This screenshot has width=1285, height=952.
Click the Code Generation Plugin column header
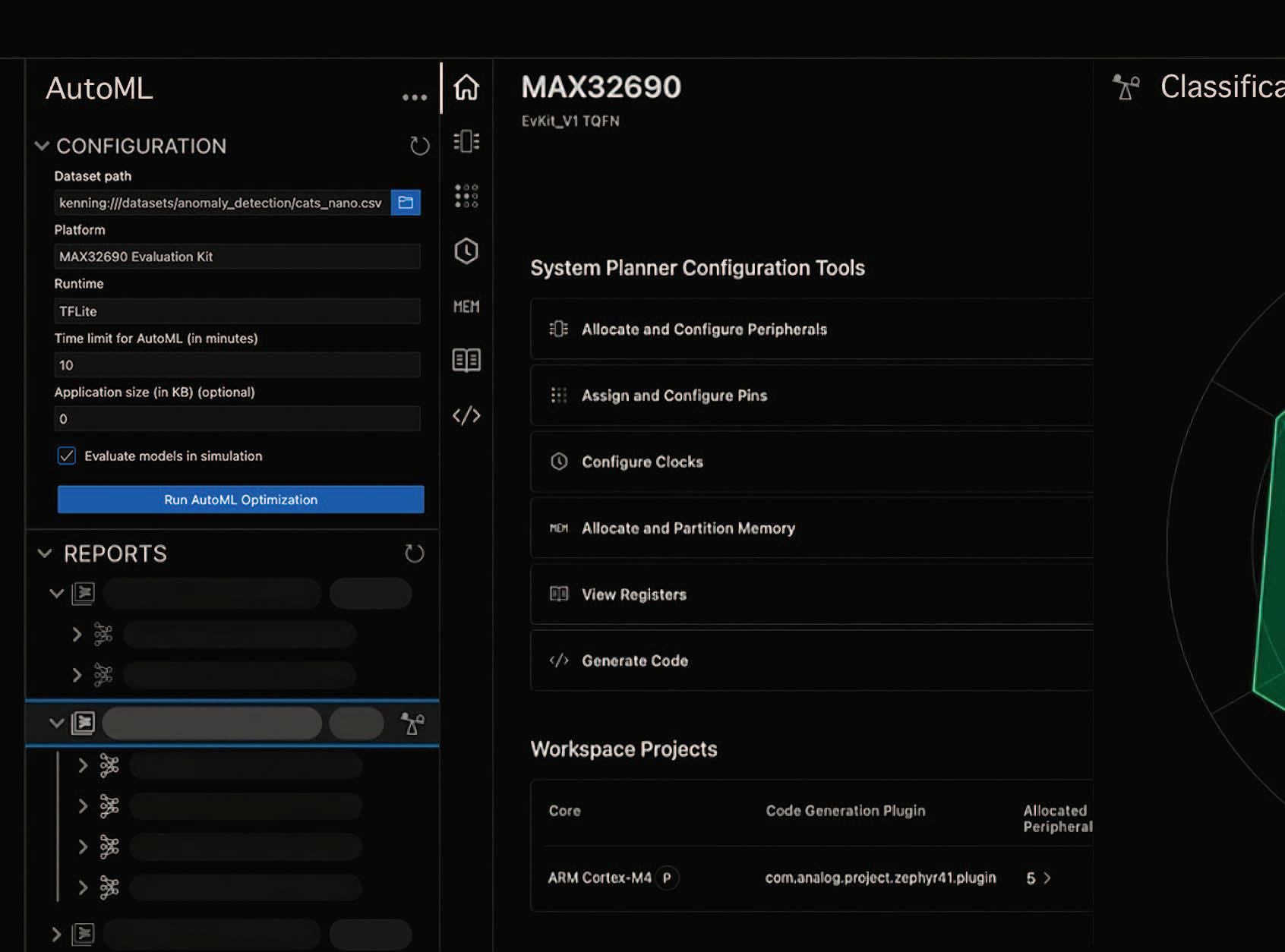click(845, 811)
